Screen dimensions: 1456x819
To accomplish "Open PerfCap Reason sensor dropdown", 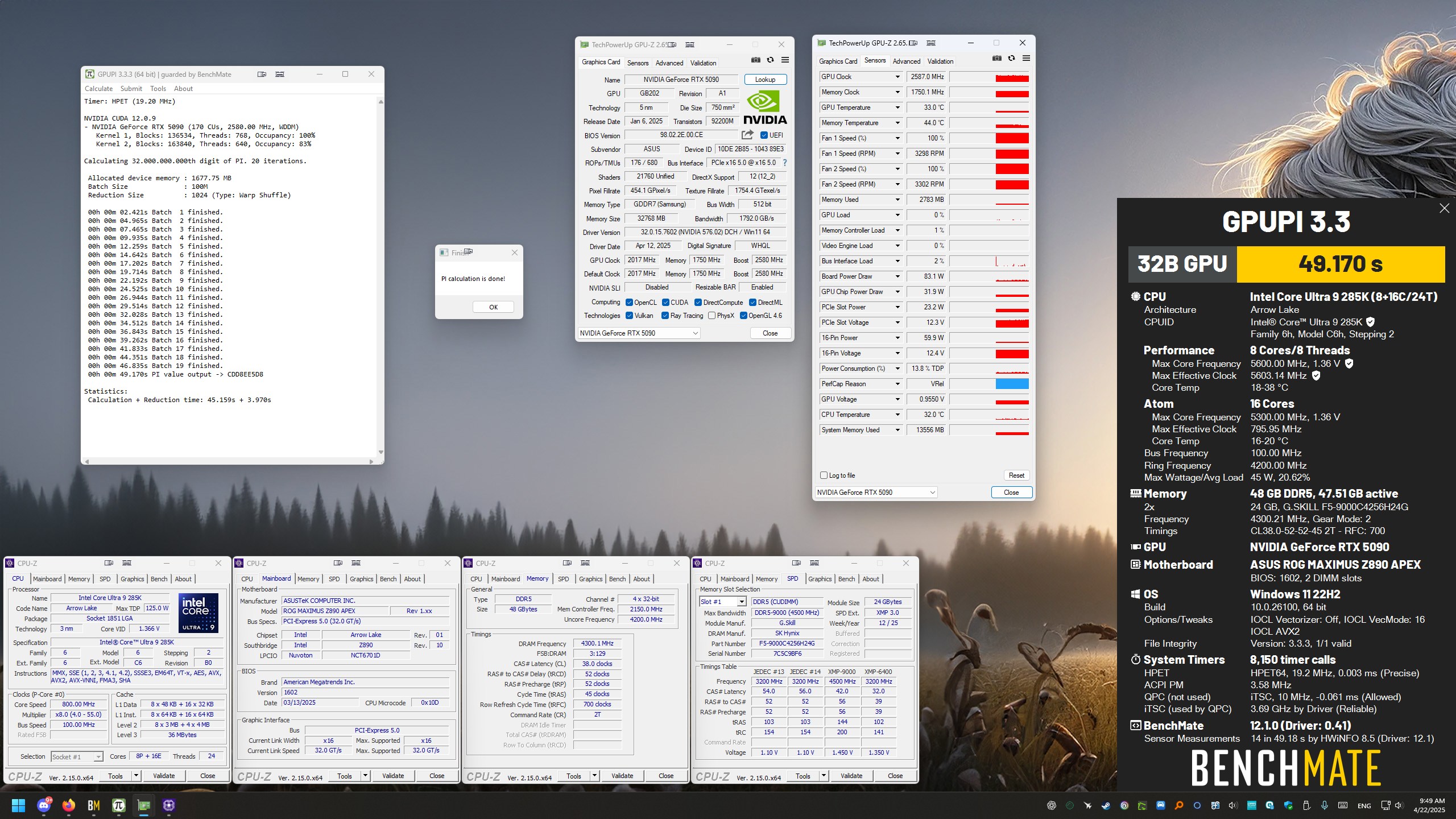I will [x=898, y=384].
